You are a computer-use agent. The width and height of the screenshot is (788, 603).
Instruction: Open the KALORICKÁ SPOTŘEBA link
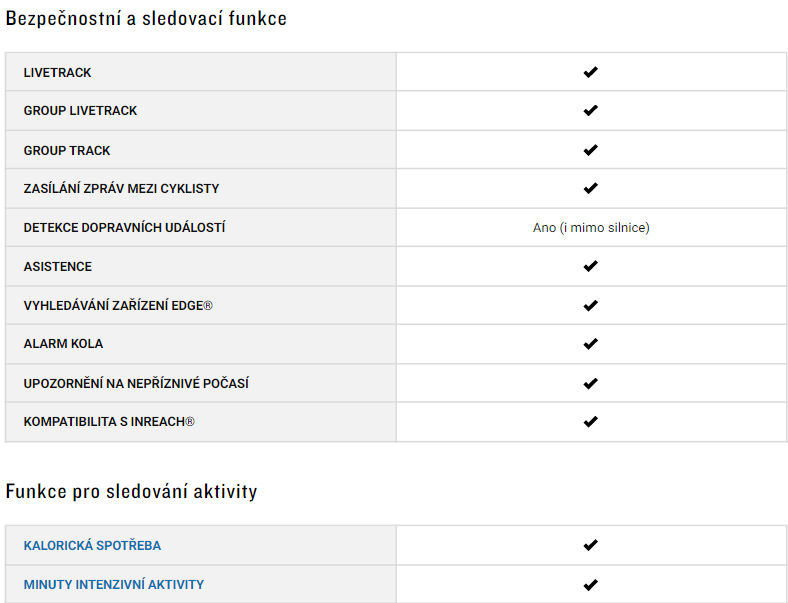[92, 546]
